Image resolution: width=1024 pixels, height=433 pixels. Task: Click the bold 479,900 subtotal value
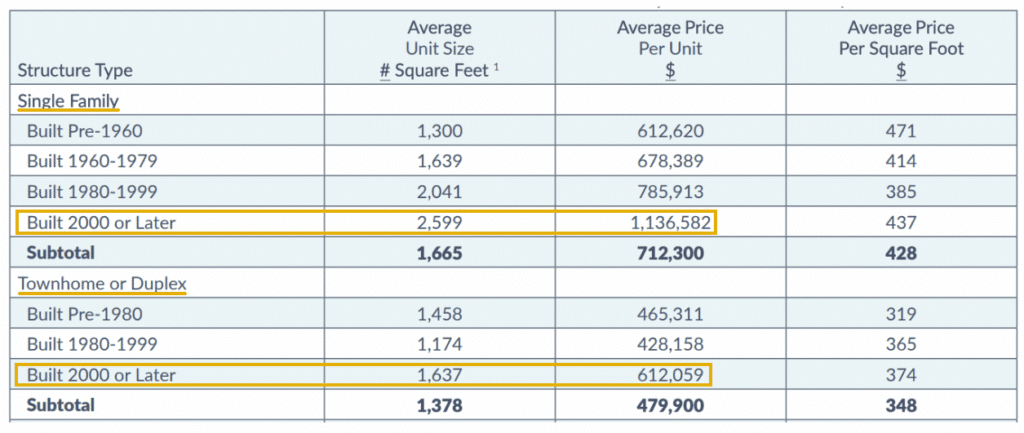[x=672, y=405]
